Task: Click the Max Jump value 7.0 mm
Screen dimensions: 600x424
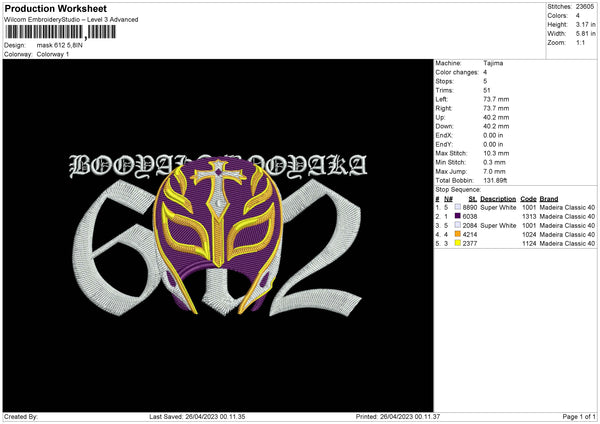Action: point(494,171)
